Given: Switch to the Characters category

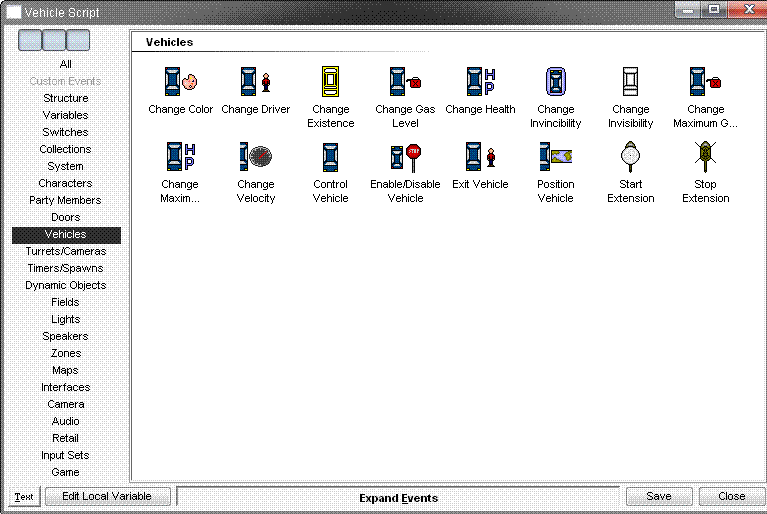Looking at the screenshot, I should point(66,183).
